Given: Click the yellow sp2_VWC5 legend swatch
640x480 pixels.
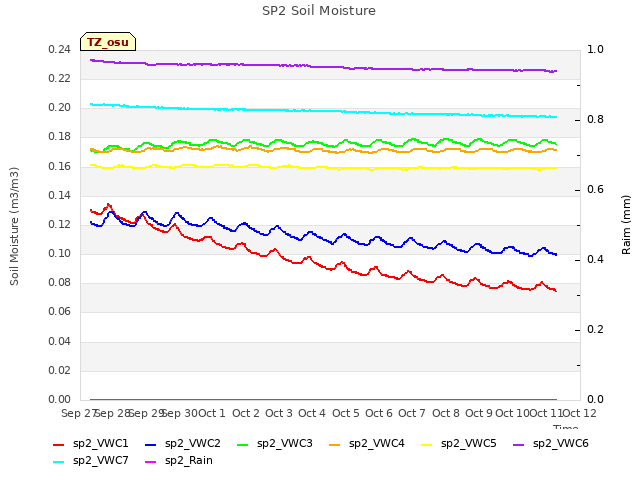Looking at the screenshot, I should 427,444.
